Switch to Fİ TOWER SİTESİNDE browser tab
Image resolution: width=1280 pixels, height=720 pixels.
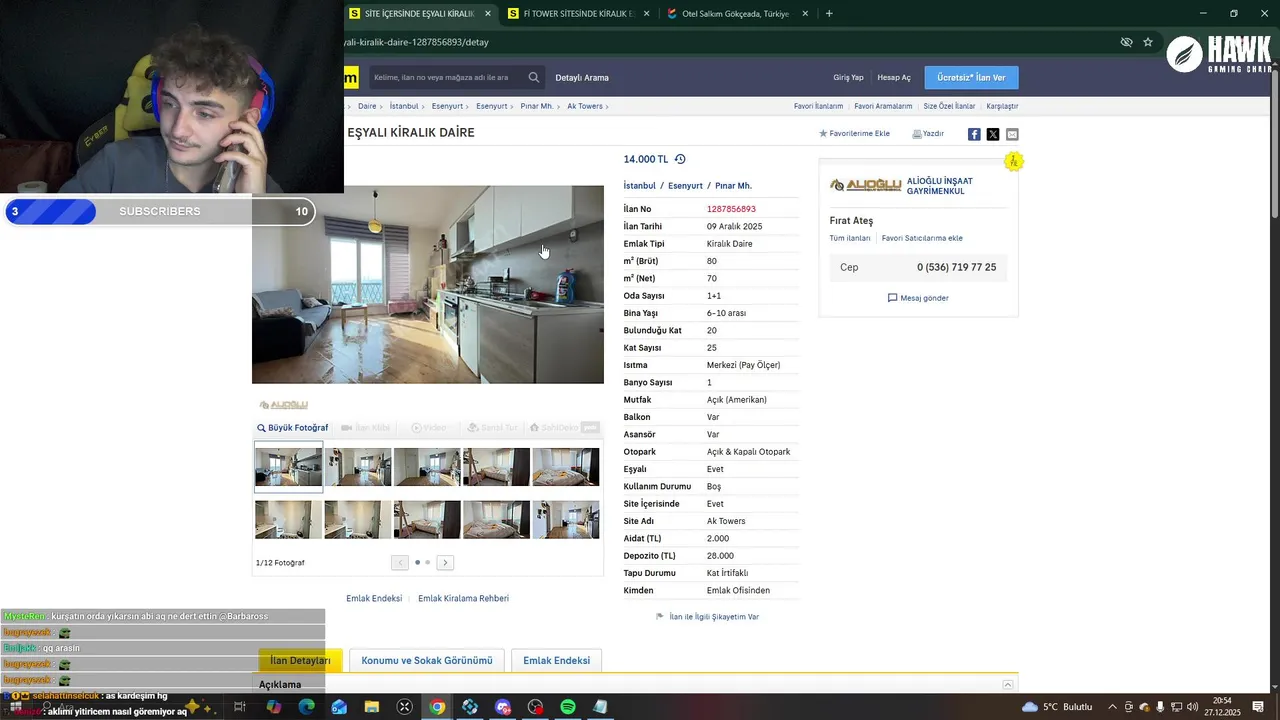click(x=578, y=14)
